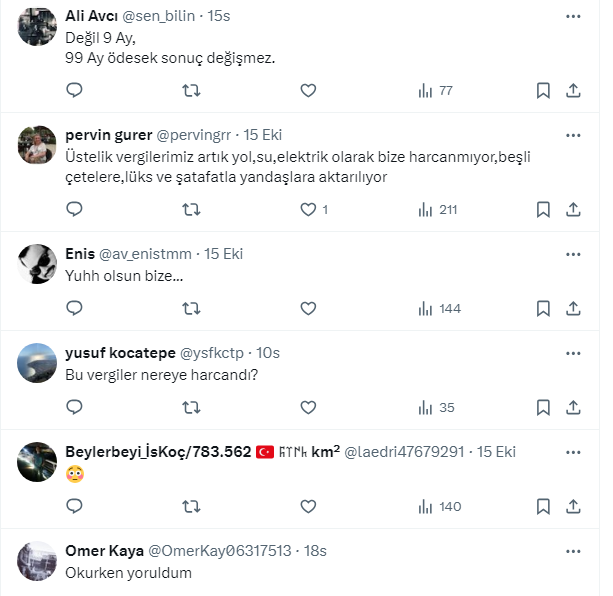Like Ali Avcı's tweet

308,90
